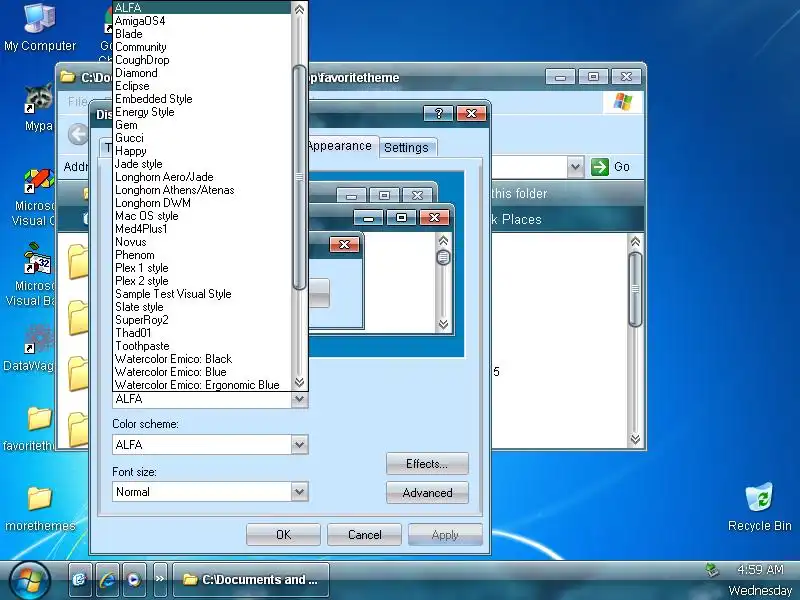The height and width of the screenshot is (600, 800).
Task: Click the style list scroll down arrow
Action: pyautogui.click(x=299, y=383)
